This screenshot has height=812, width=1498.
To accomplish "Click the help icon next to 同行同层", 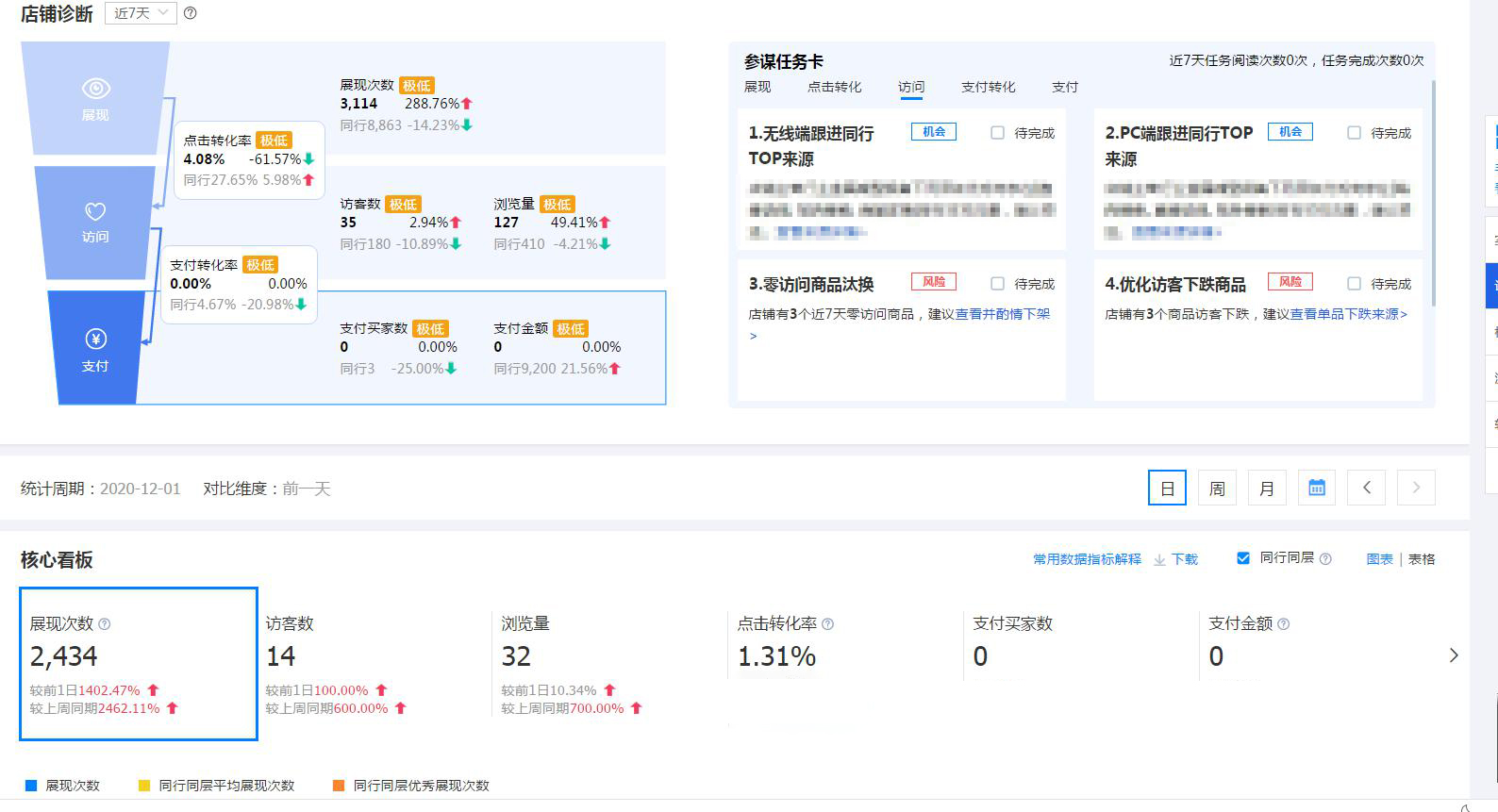I will tap(1325, 559).
